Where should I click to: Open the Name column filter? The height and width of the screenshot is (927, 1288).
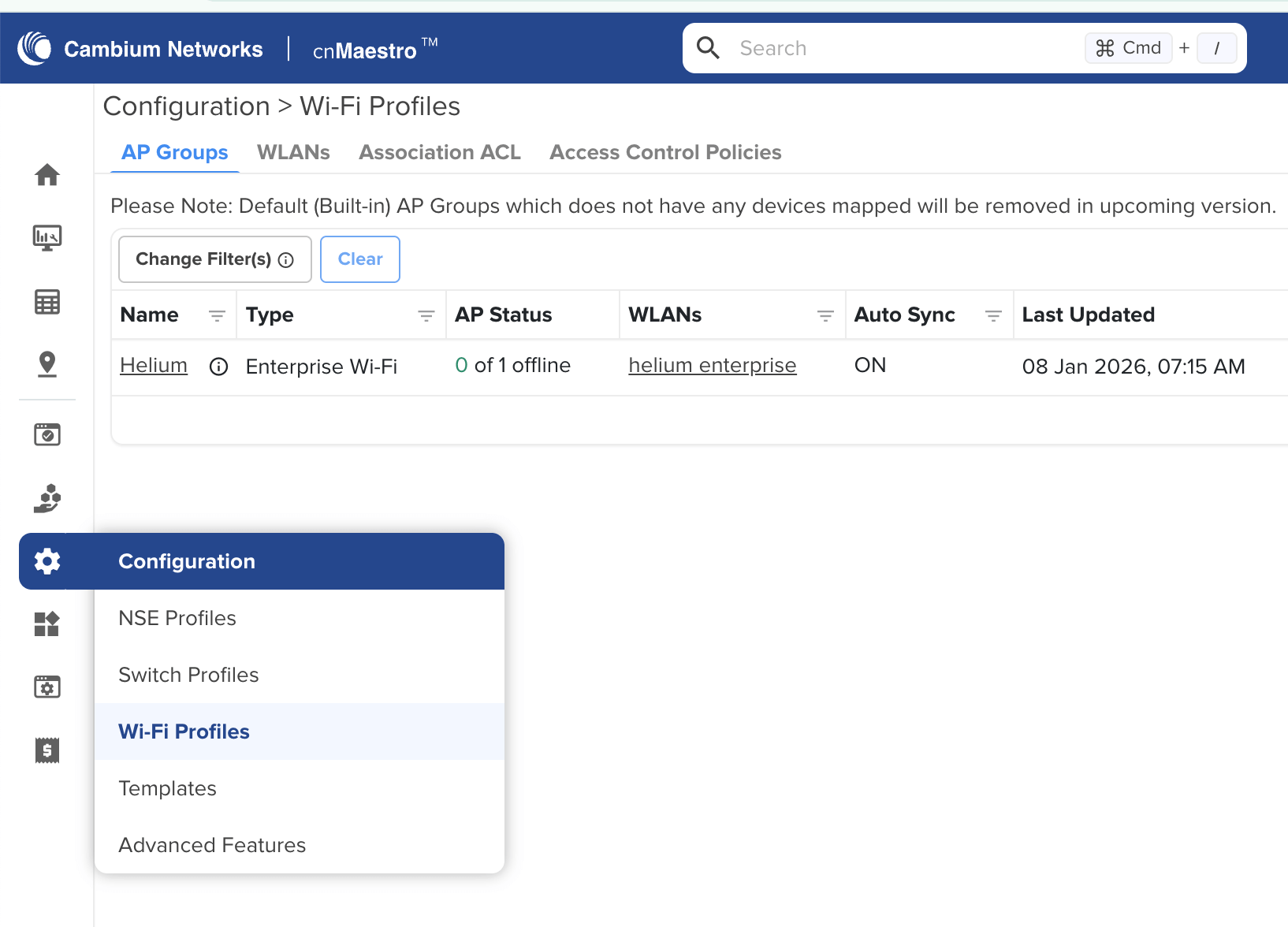[217, 316]
